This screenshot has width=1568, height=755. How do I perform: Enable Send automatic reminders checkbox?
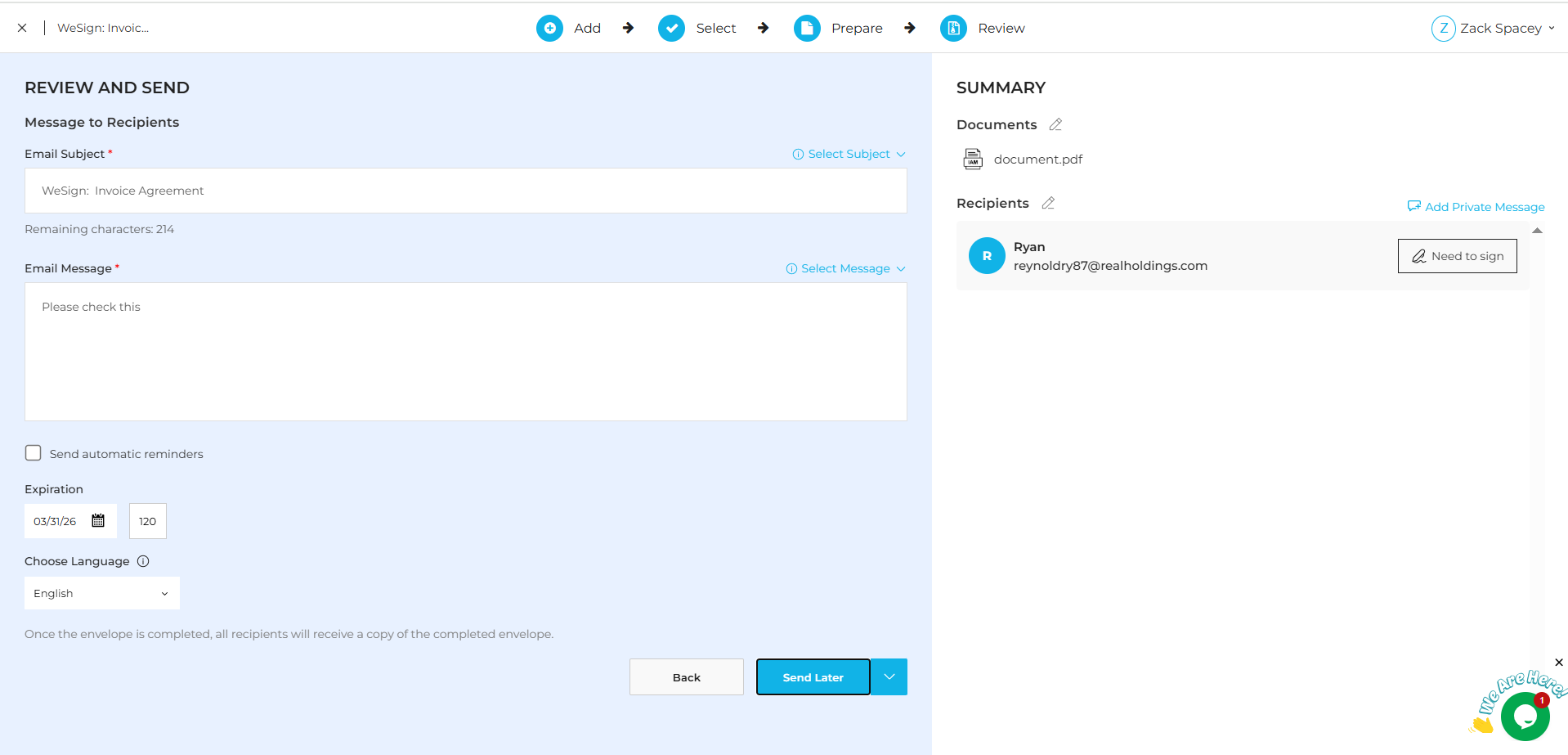[34, 453]
